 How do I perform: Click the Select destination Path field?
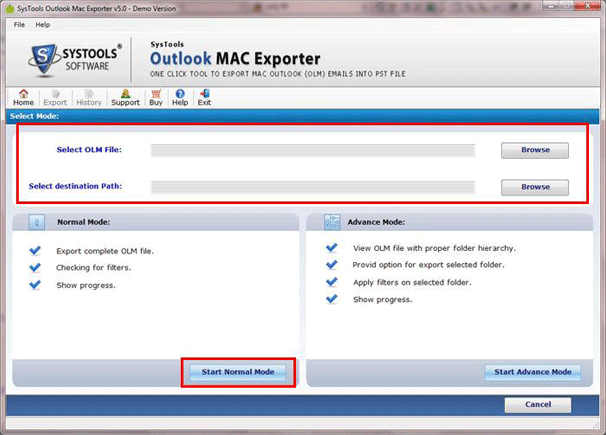pyautogui.click(x=312, y=187)
